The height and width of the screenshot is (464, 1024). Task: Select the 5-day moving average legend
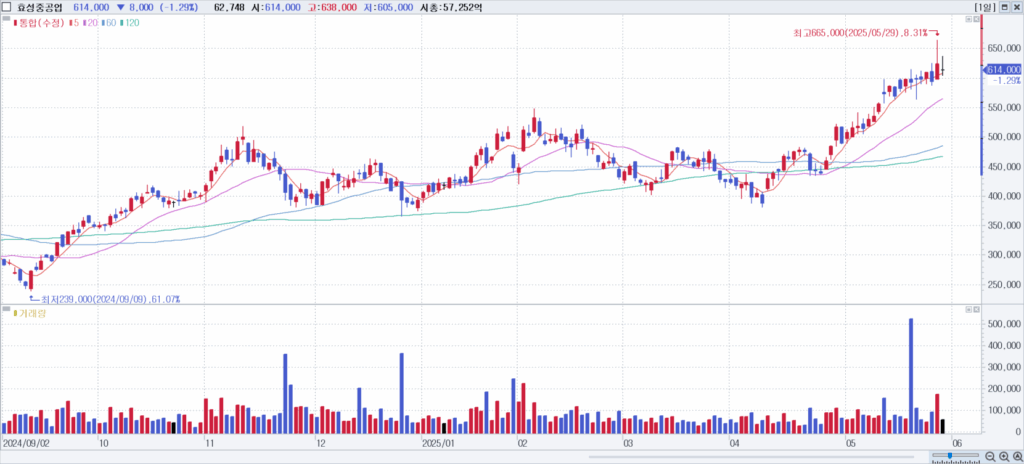click(x=72, y=23)
